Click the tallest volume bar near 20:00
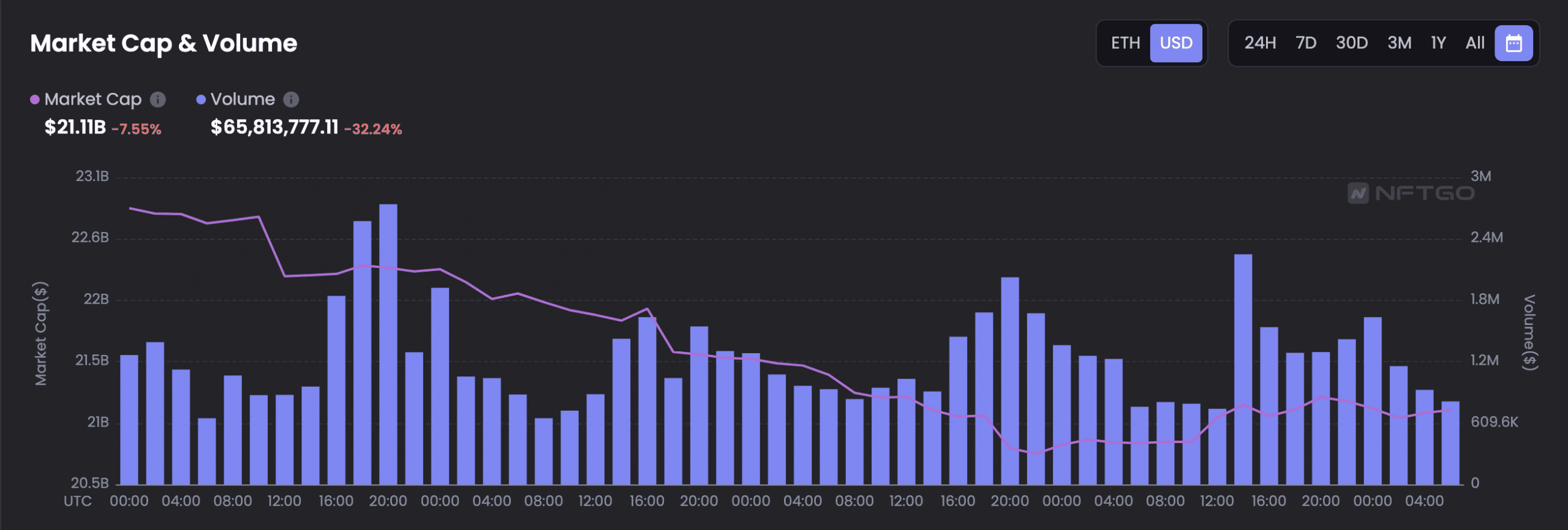1568x530 pixels. pyautogui.click(x=388, y=345)
